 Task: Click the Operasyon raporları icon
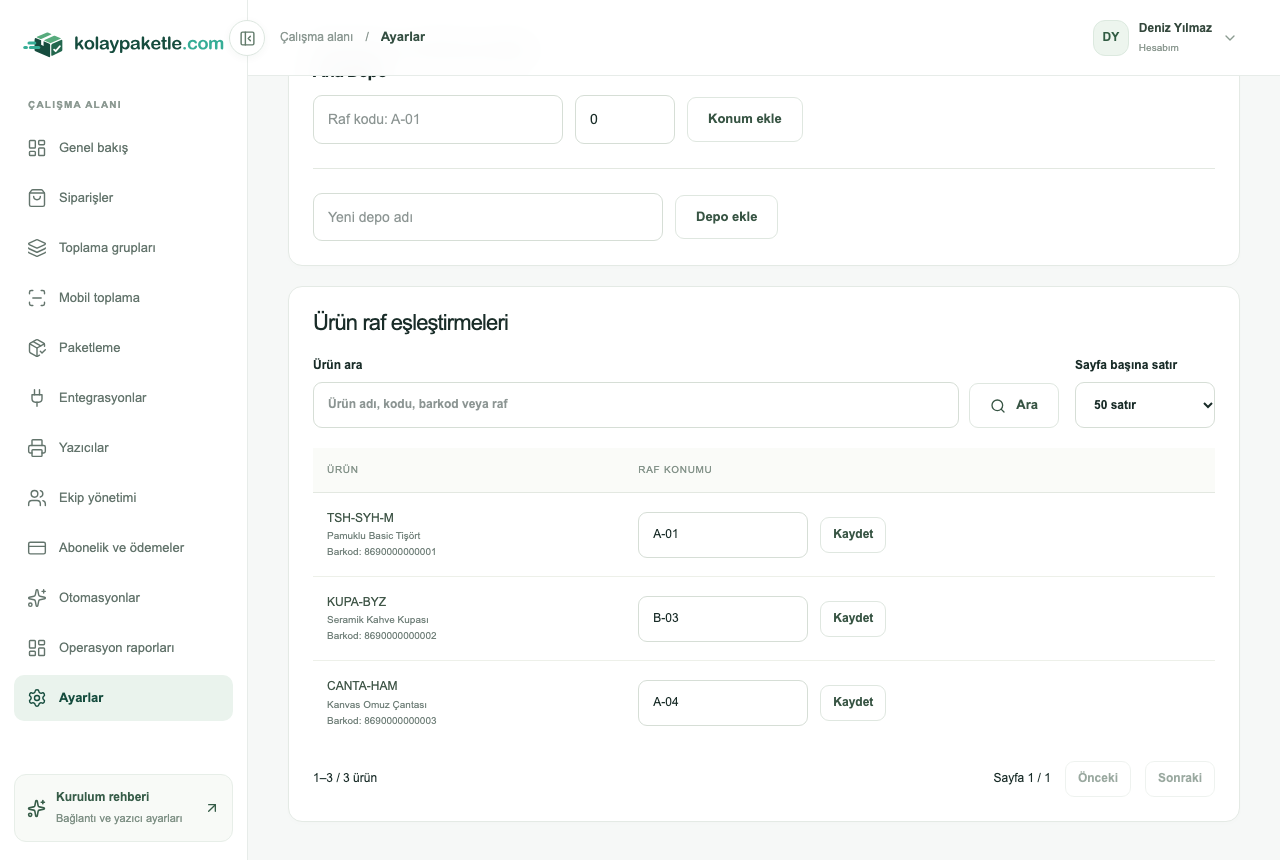pyautogui.click(x=37, y=648)
